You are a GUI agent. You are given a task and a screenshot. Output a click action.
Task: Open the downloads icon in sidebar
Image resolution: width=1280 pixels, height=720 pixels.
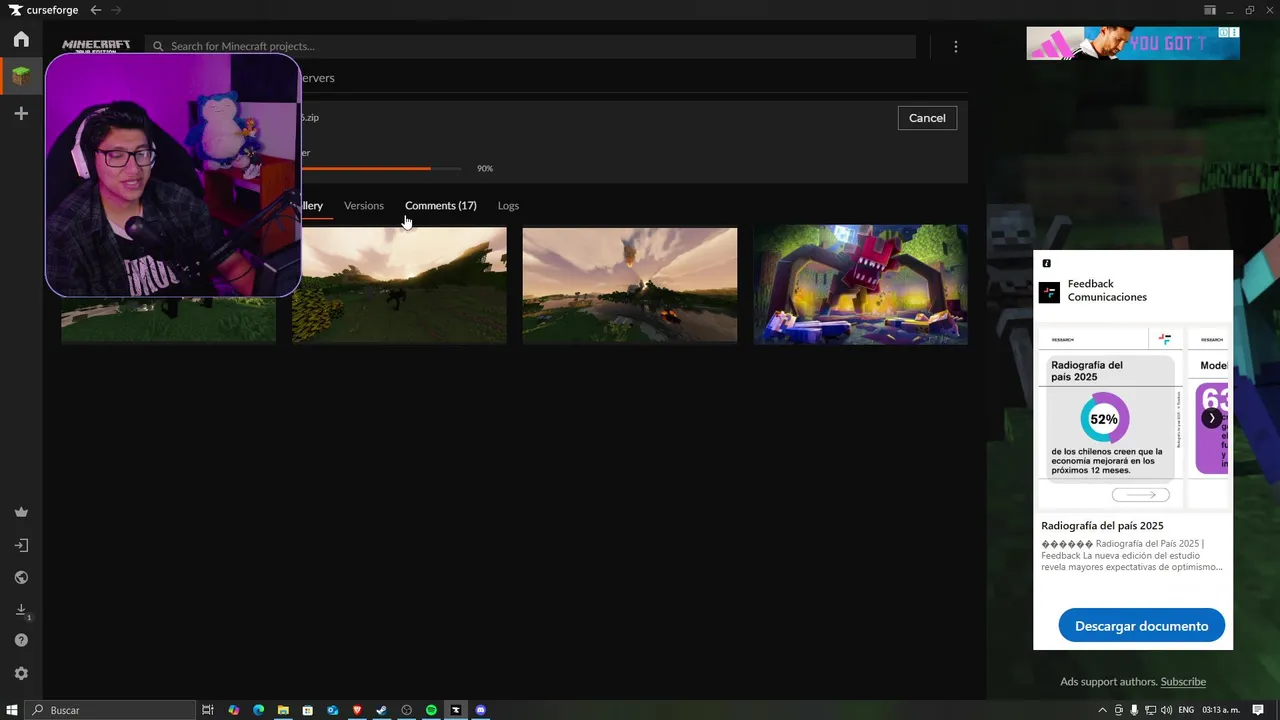[x=21, y=610]
